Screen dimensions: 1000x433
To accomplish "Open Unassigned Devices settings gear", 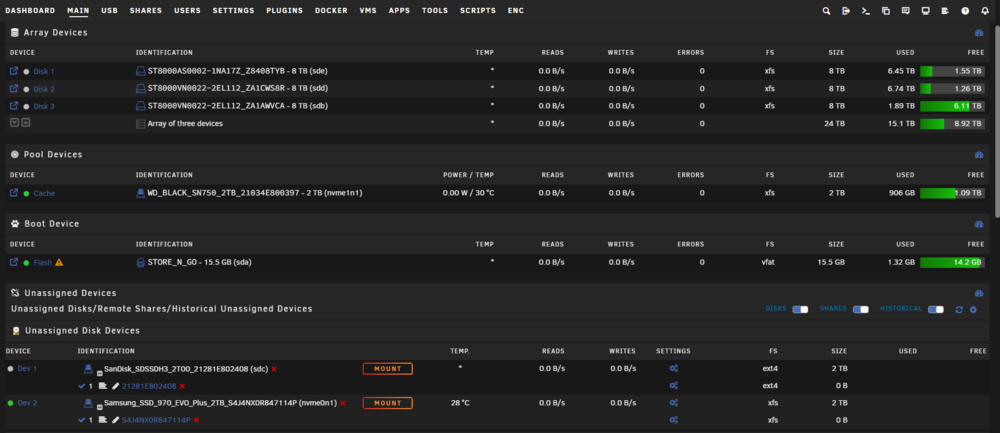I will 973,309.
